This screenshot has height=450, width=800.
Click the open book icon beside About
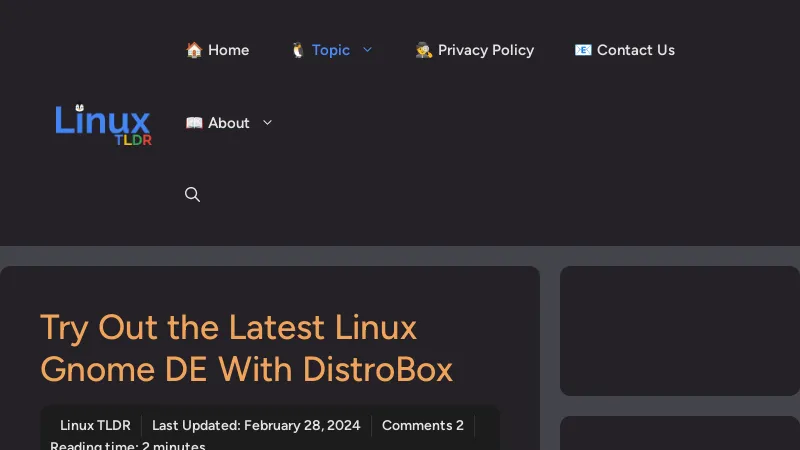pos(194,123)
